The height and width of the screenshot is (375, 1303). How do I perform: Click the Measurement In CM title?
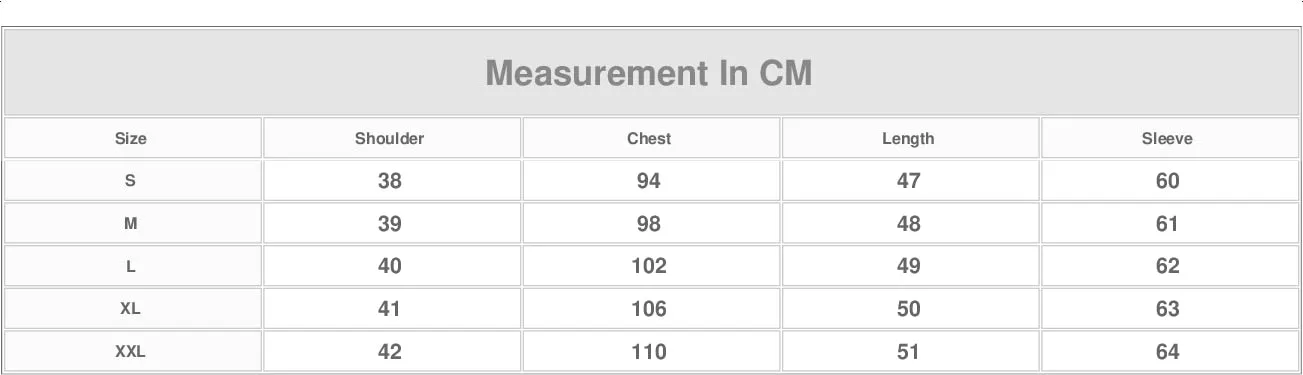(x=649, y=73)
